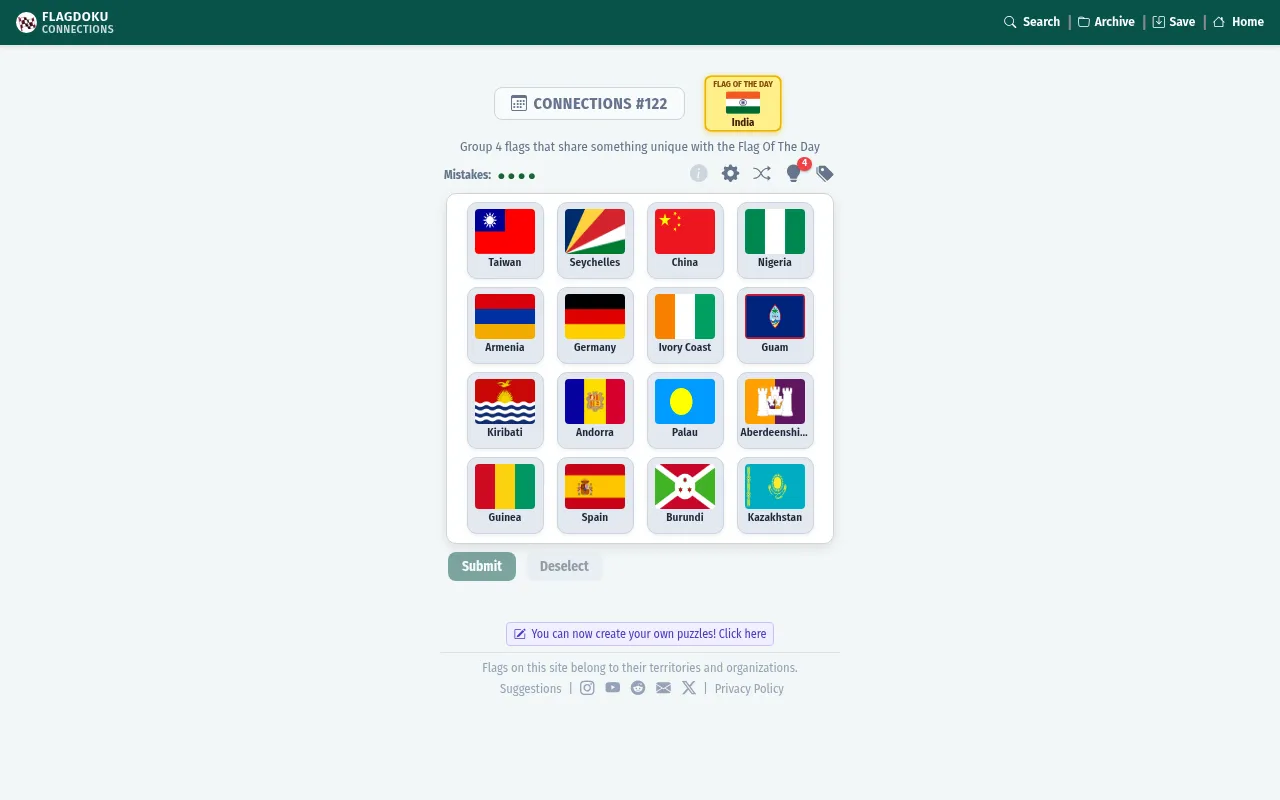Click the Flagdoku Connections logo

coord(65,22)
